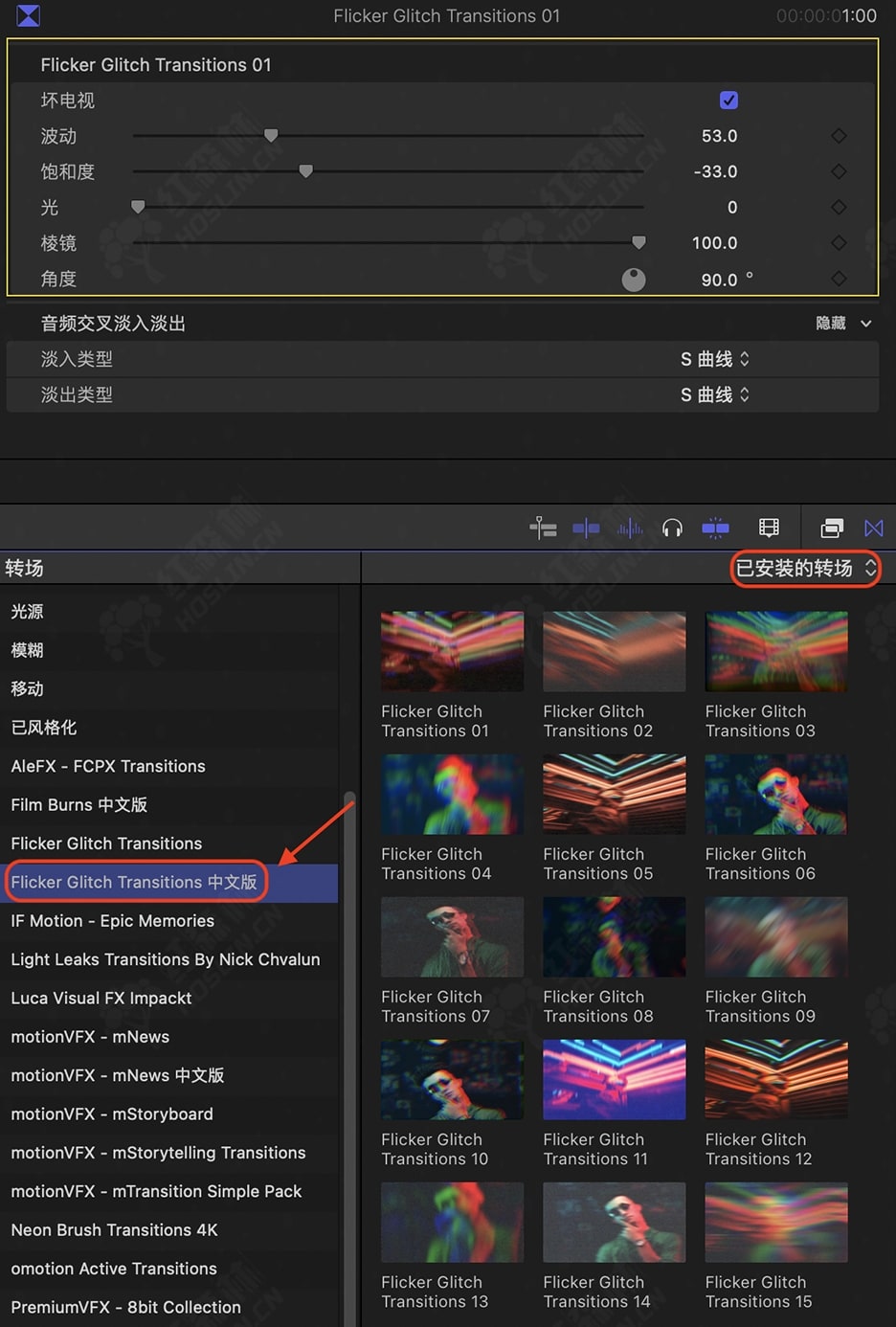Open the 淡出类型 S 曲线 dropdown
The width and height of the screenshot is (896, 1327).
click(x=715, y=394)
